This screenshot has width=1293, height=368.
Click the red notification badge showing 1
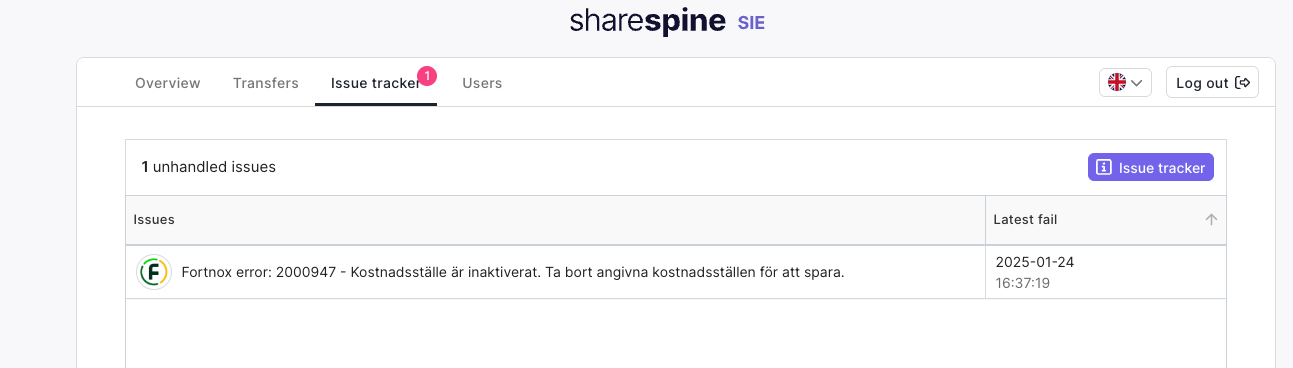point(427,75)
